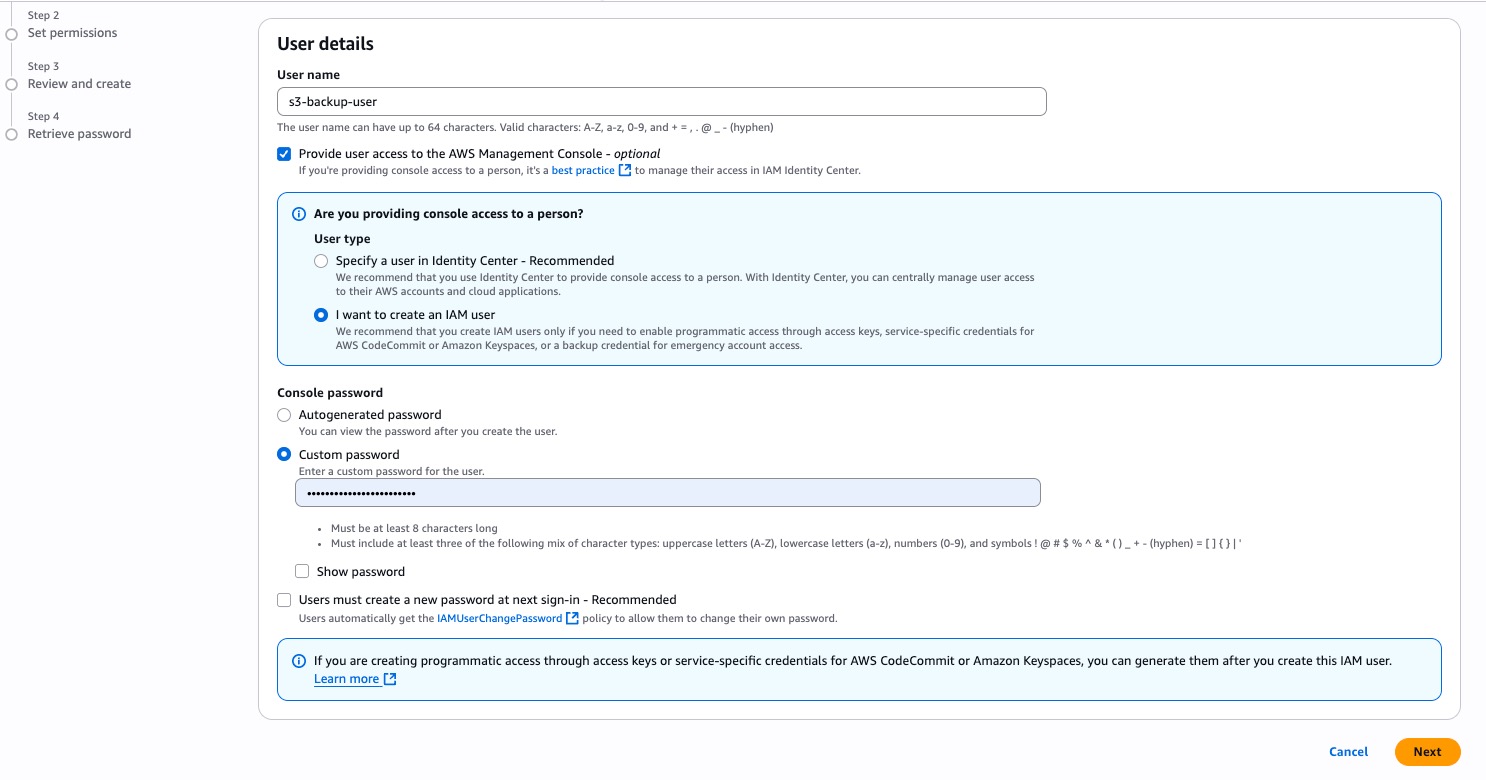The height and width of the screenshot is (780, 1486).
Task: Click external link icon after IAMUserChangePassword
Action: (572, 618)
